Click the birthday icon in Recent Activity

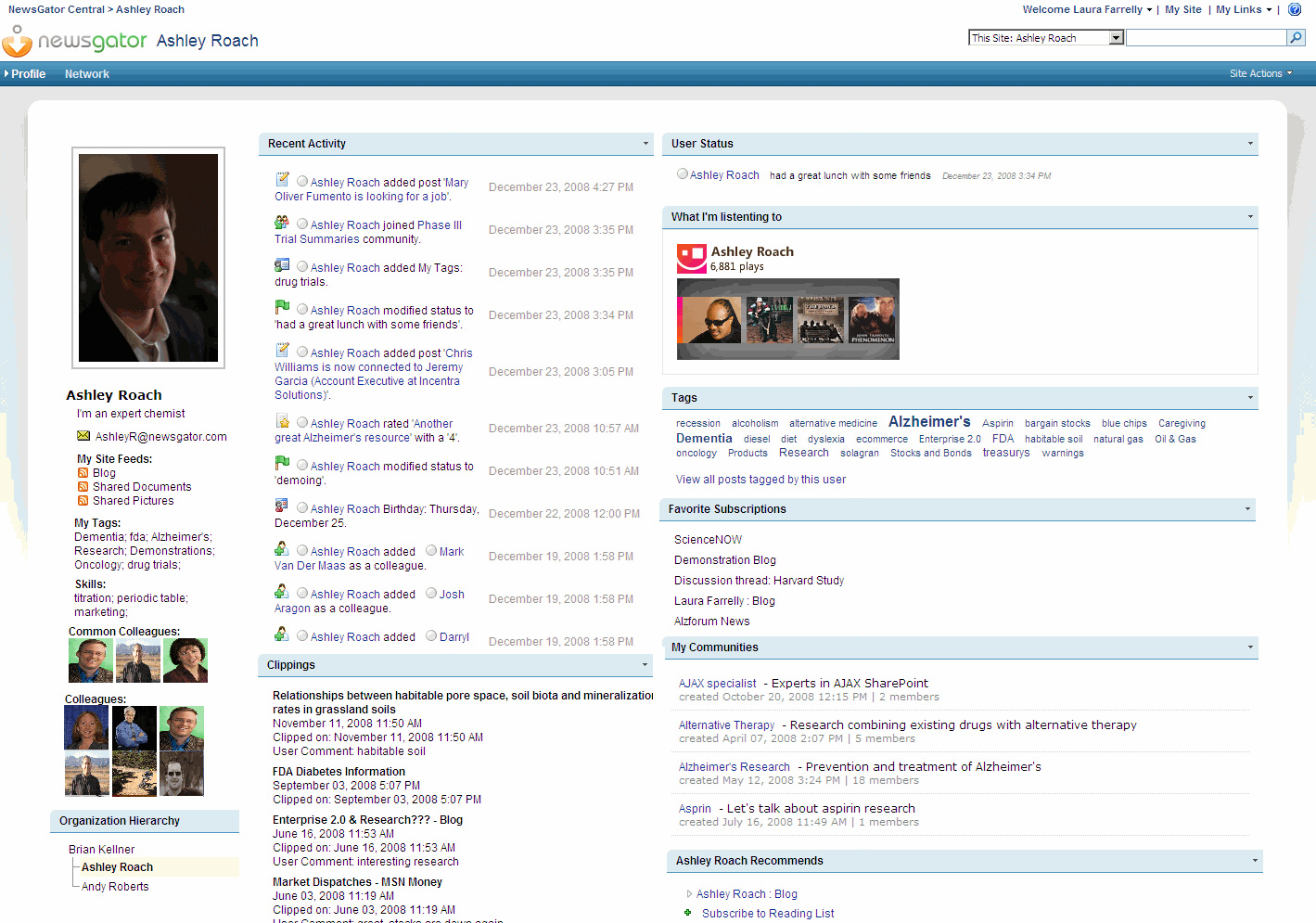point(282,506)
